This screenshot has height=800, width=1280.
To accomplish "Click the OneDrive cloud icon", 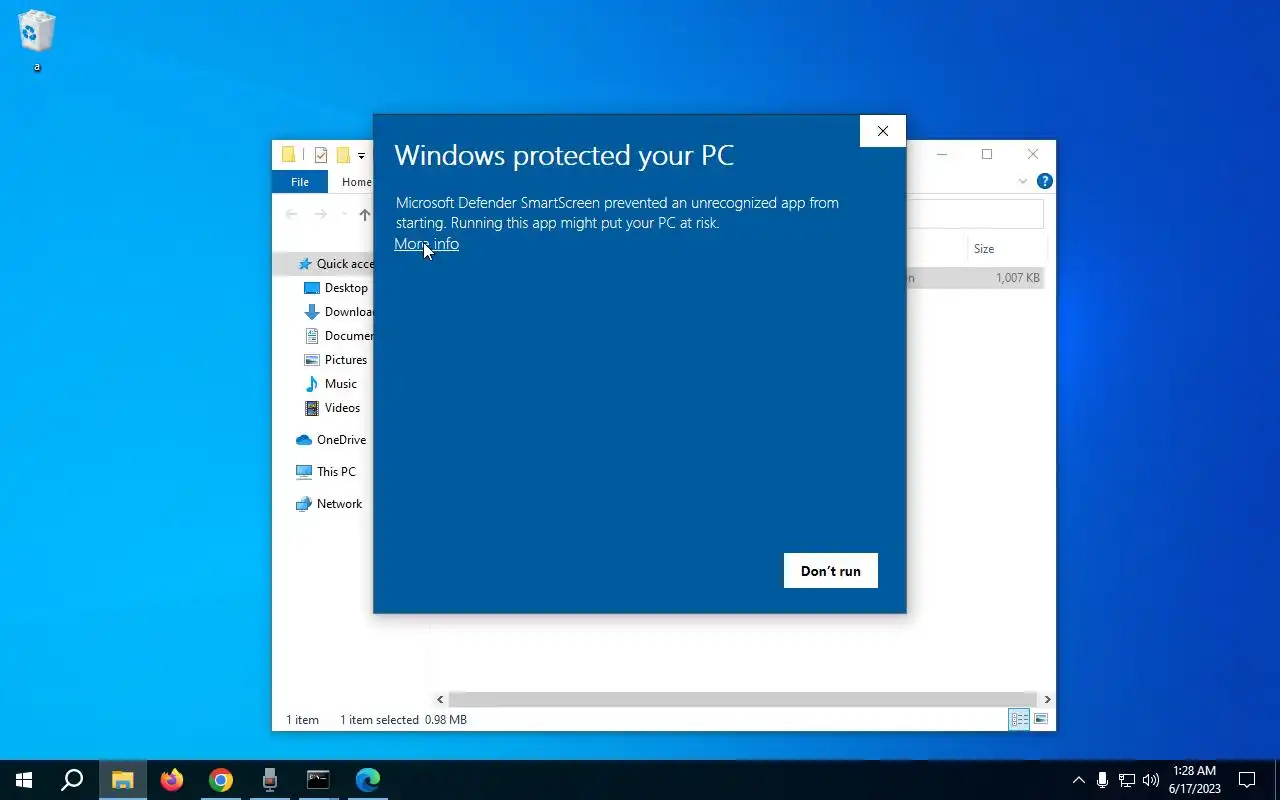I will click(x=304, y=440).
